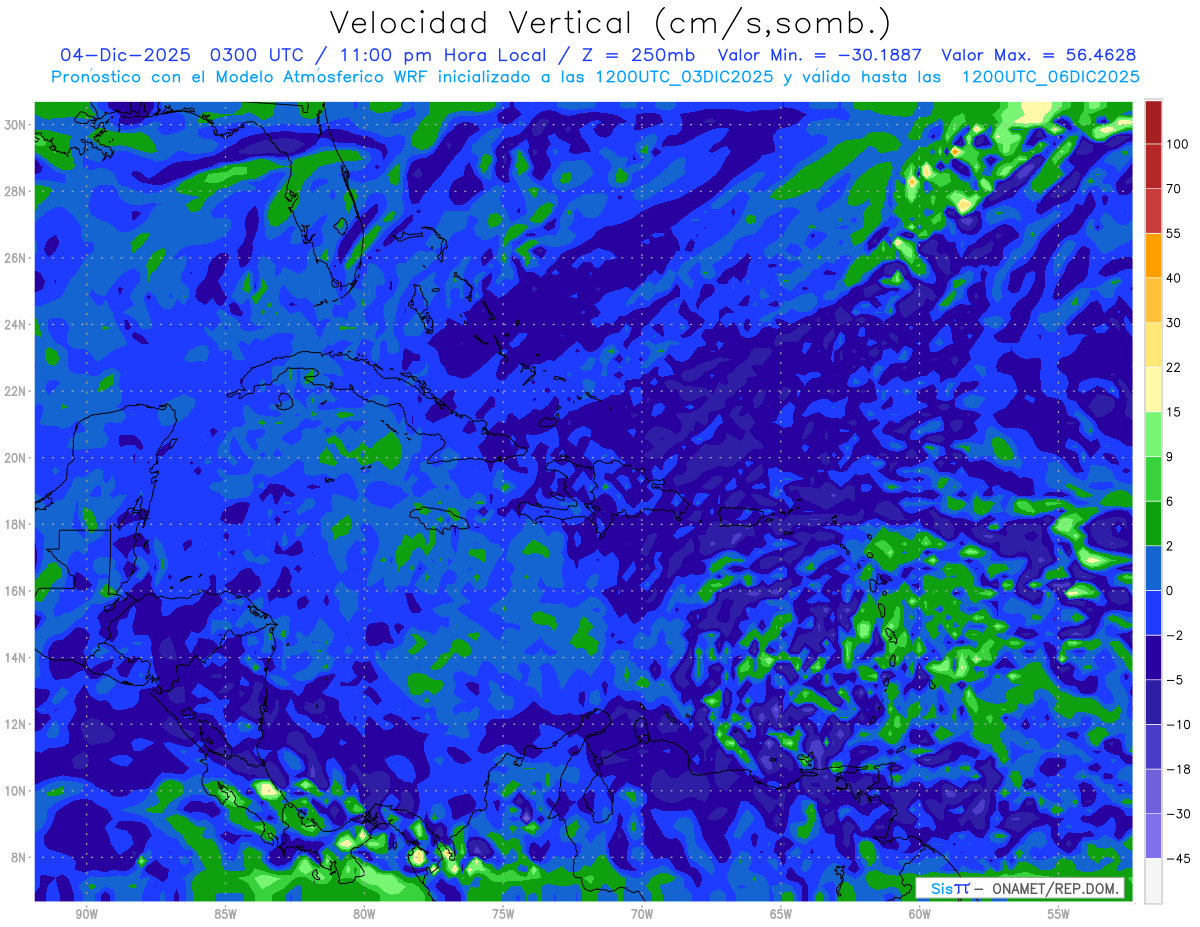
Task: Click the bright blue swatch between 0 and -2
Action: 1154,612
